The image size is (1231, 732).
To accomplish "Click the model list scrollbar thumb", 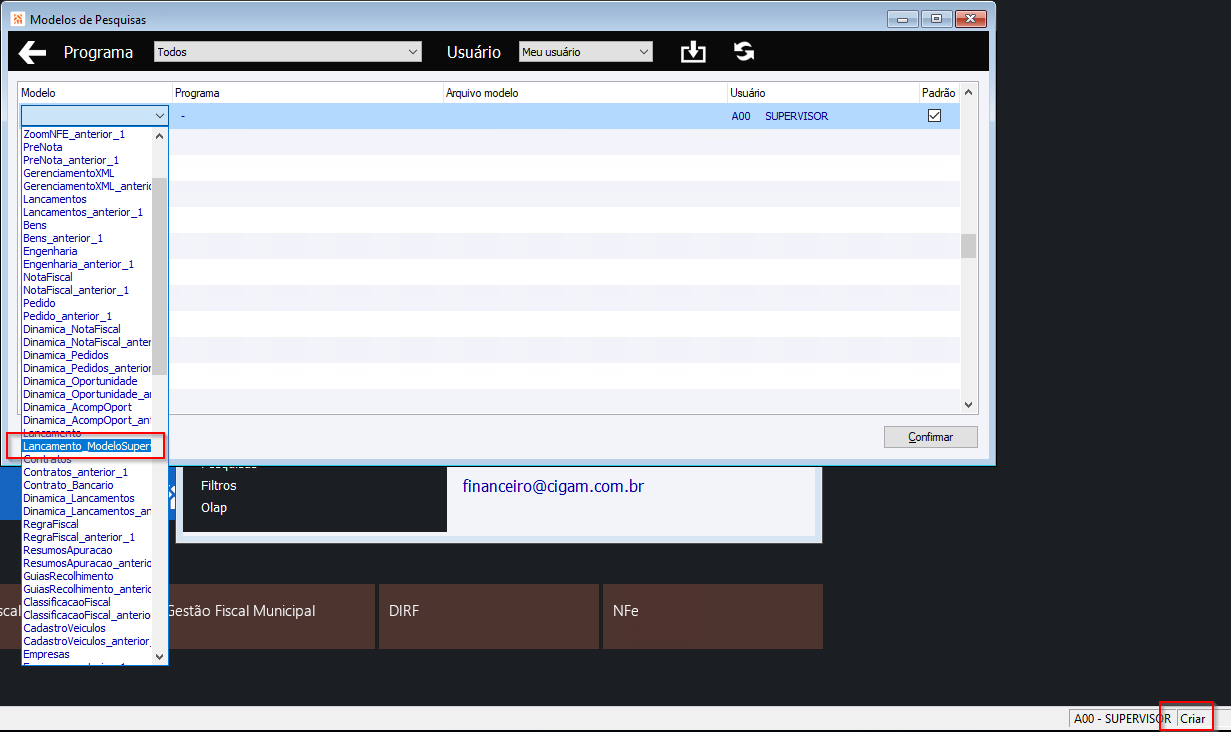I will point(159,276).
